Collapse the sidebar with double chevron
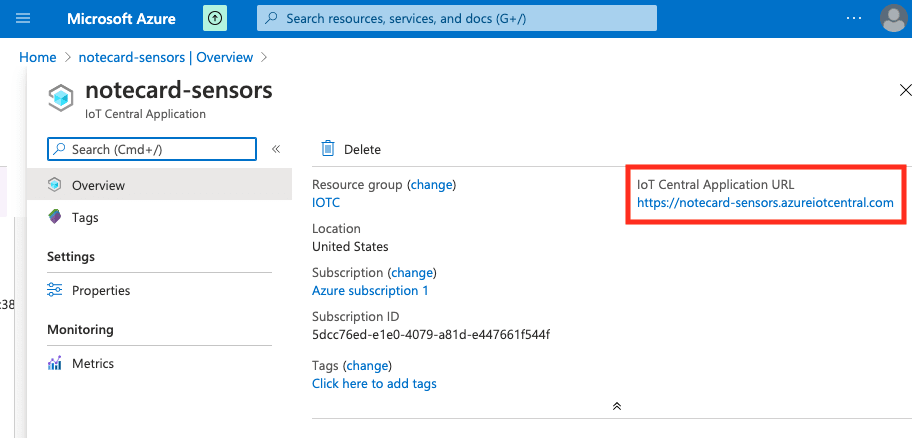The height and width of the screenshot is (438, 912). pos(276,149)
